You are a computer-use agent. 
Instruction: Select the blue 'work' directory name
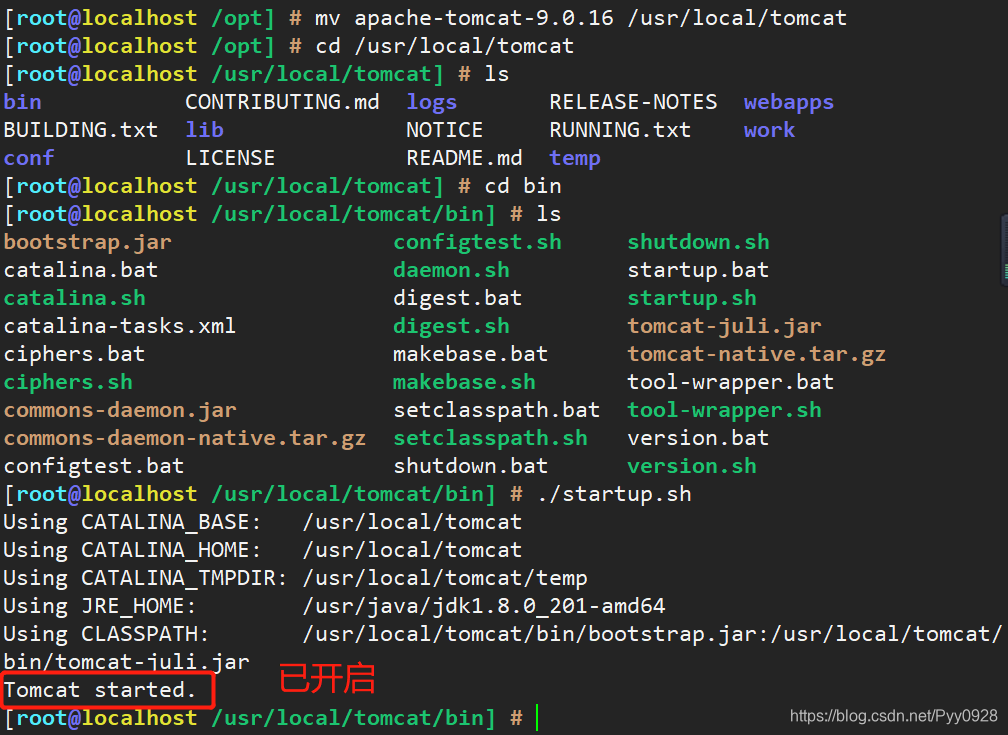tap(770, 131)
